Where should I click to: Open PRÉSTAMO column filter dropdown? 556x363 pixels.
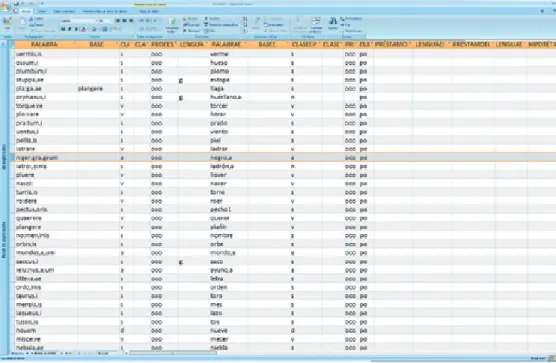(410, 44)
